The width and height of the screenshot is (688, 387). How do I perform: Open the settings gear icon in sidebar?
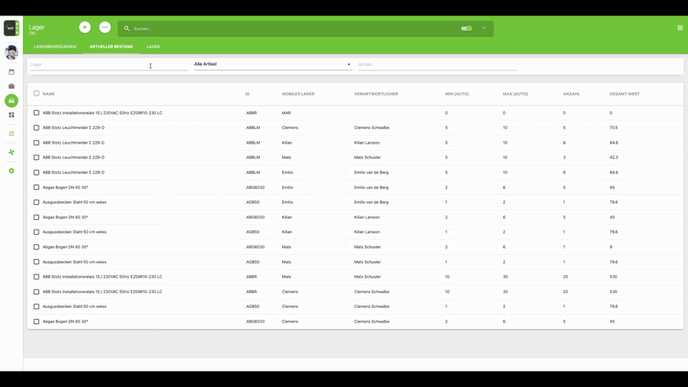click(x=11, y=171)
